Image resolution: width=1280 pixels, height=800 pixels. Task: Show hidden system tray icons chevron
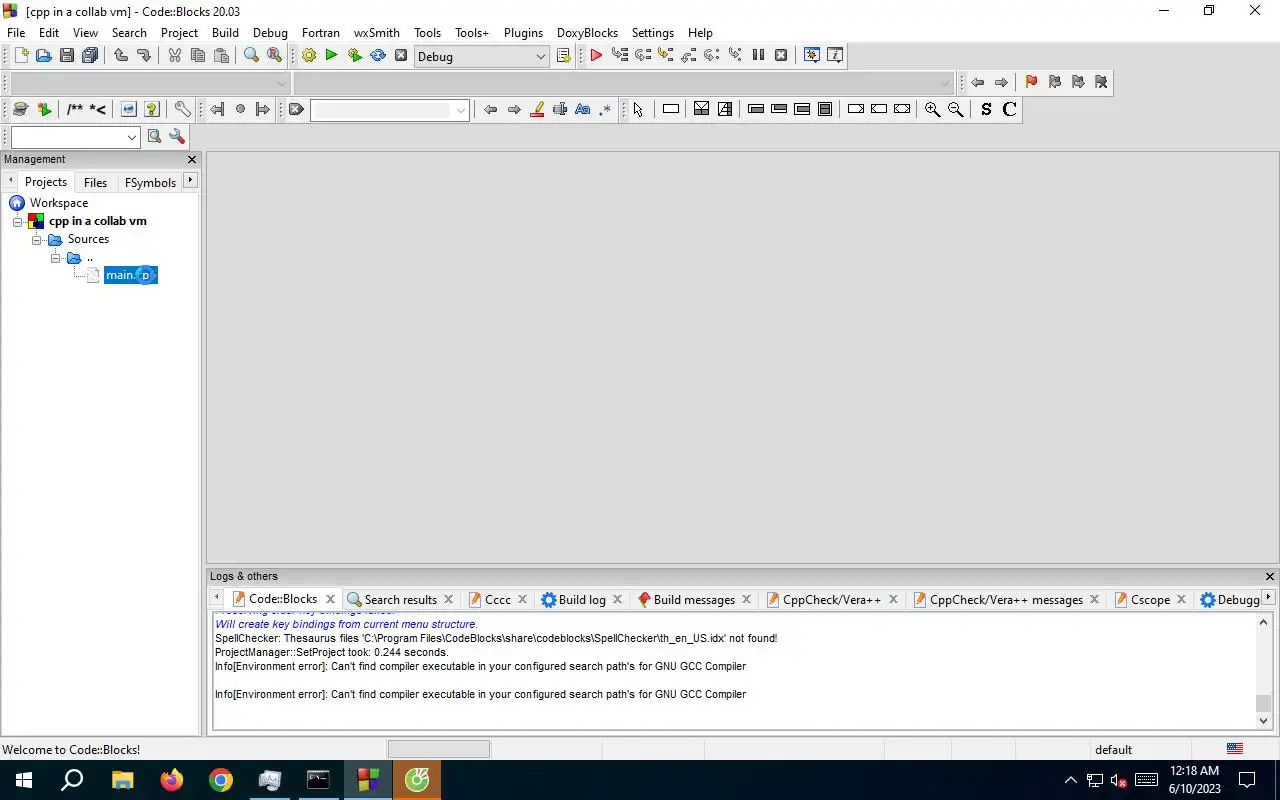1071,780
